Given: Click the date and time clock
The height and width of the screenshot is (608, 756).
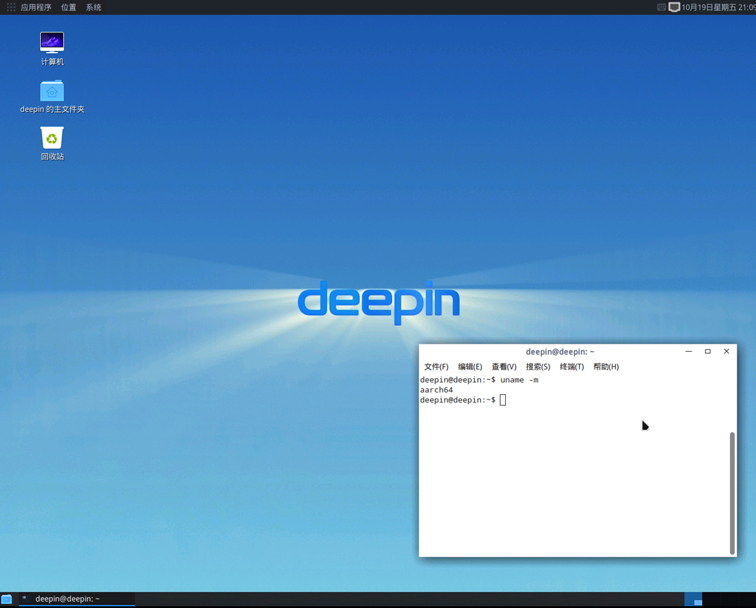Looking at the screenshot, I should pyautogui.click(x=718, y=7).
